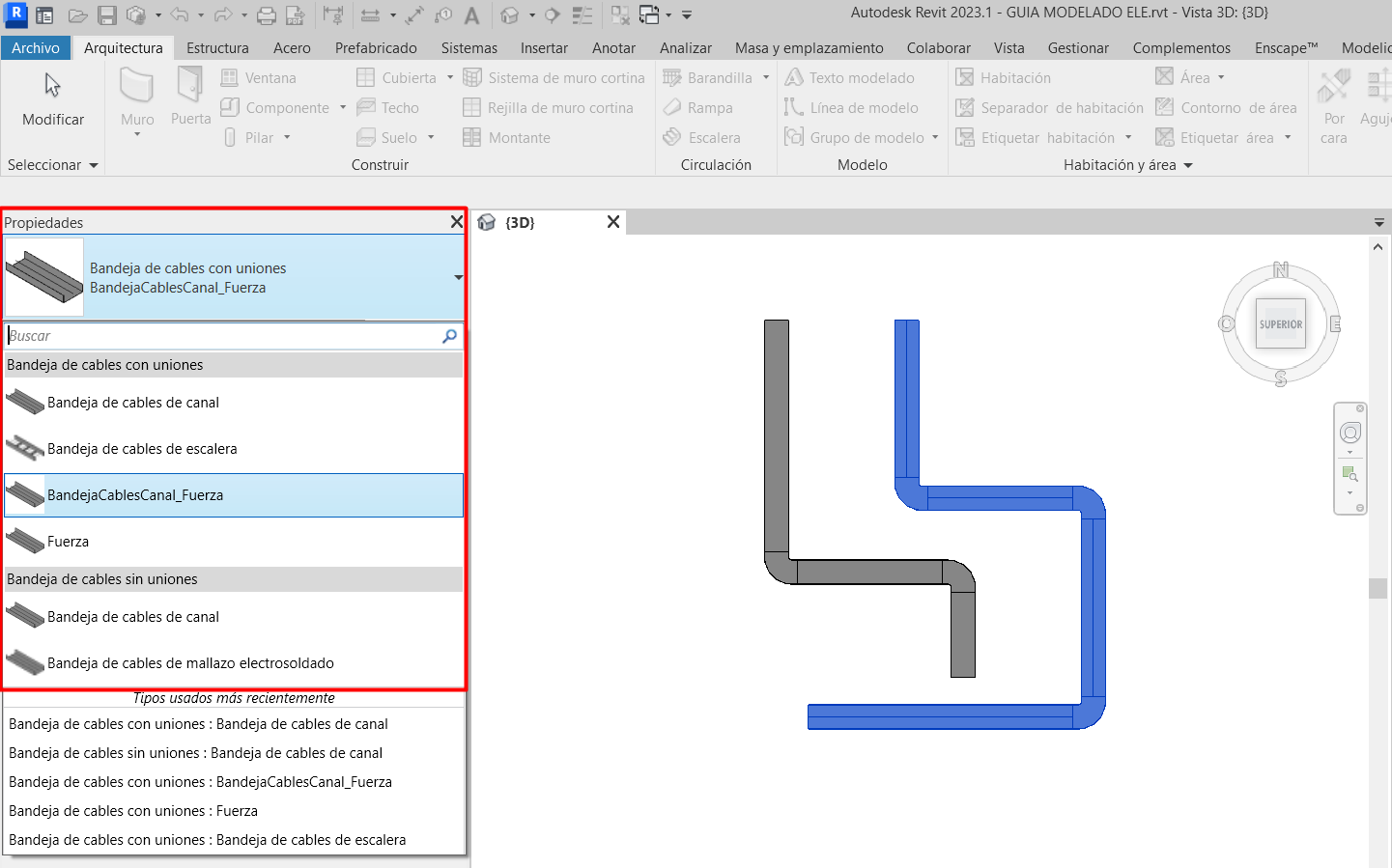Click the O compass direction on ViewCube
The height and width of the screenshot is (868, 1392).
[x=1227, y=324]
